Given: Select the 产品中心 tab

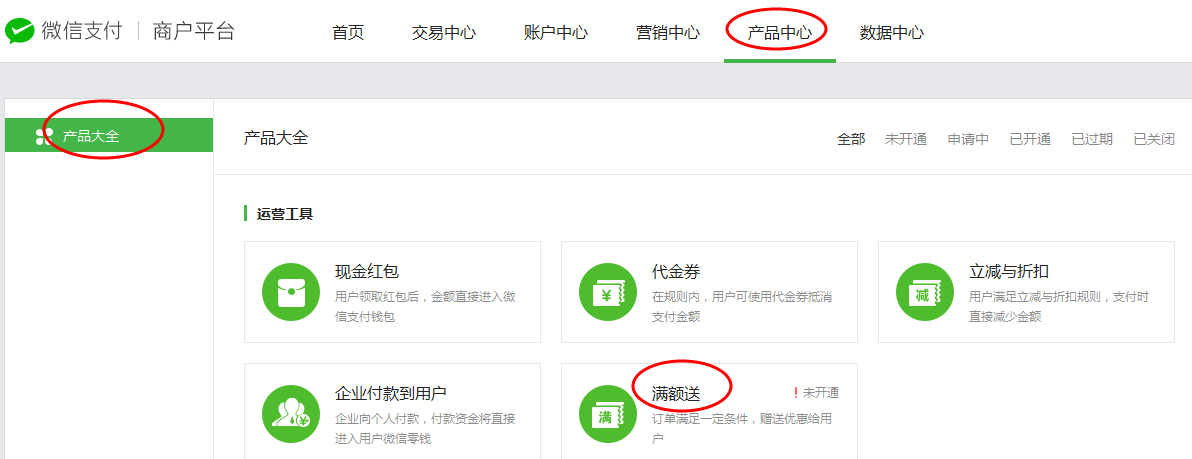Looking at the screenshot, I should tap(779, 33).
